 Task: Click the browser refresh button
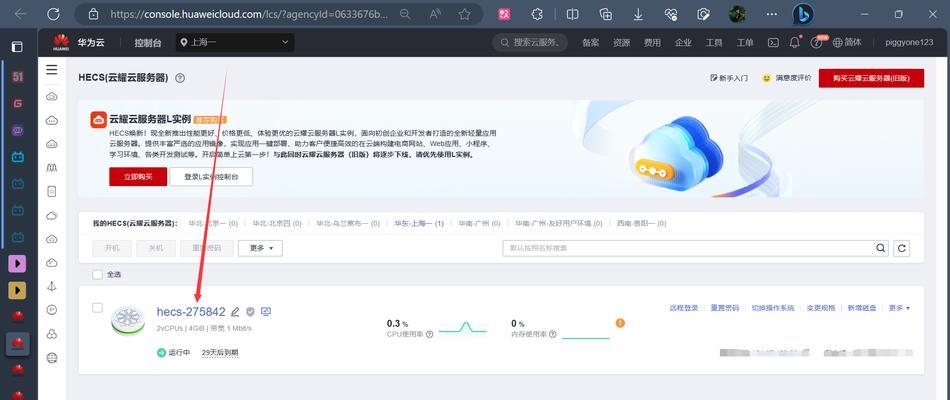tap(53, 14)
